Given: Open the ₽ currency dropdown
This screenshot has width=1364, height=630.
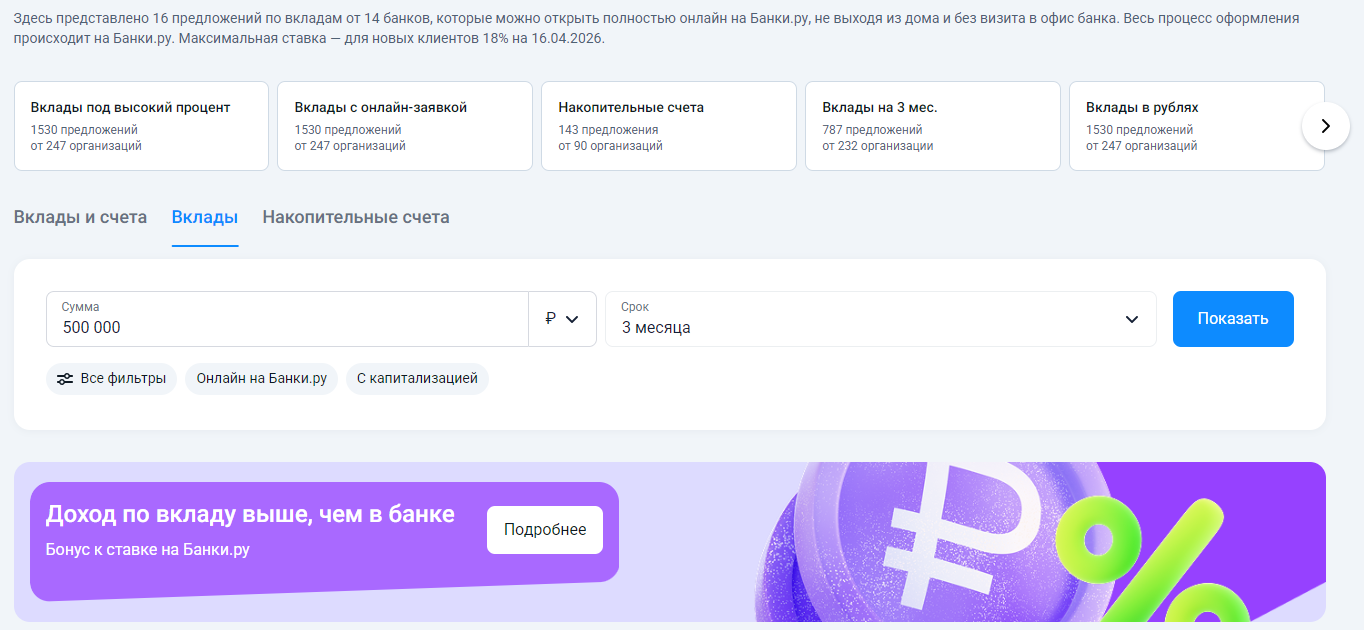Looking at the screenshot, I should pyautogui.click(x=562, y=319).
